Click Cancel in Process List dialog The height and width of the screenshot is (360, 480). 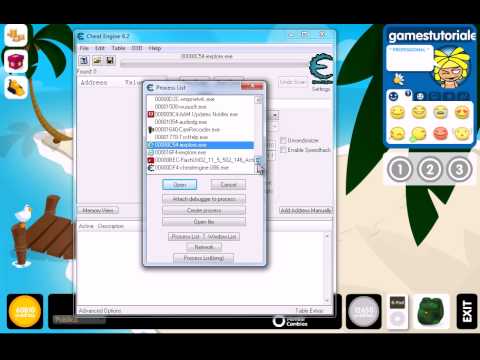click(x=228, y=185)
